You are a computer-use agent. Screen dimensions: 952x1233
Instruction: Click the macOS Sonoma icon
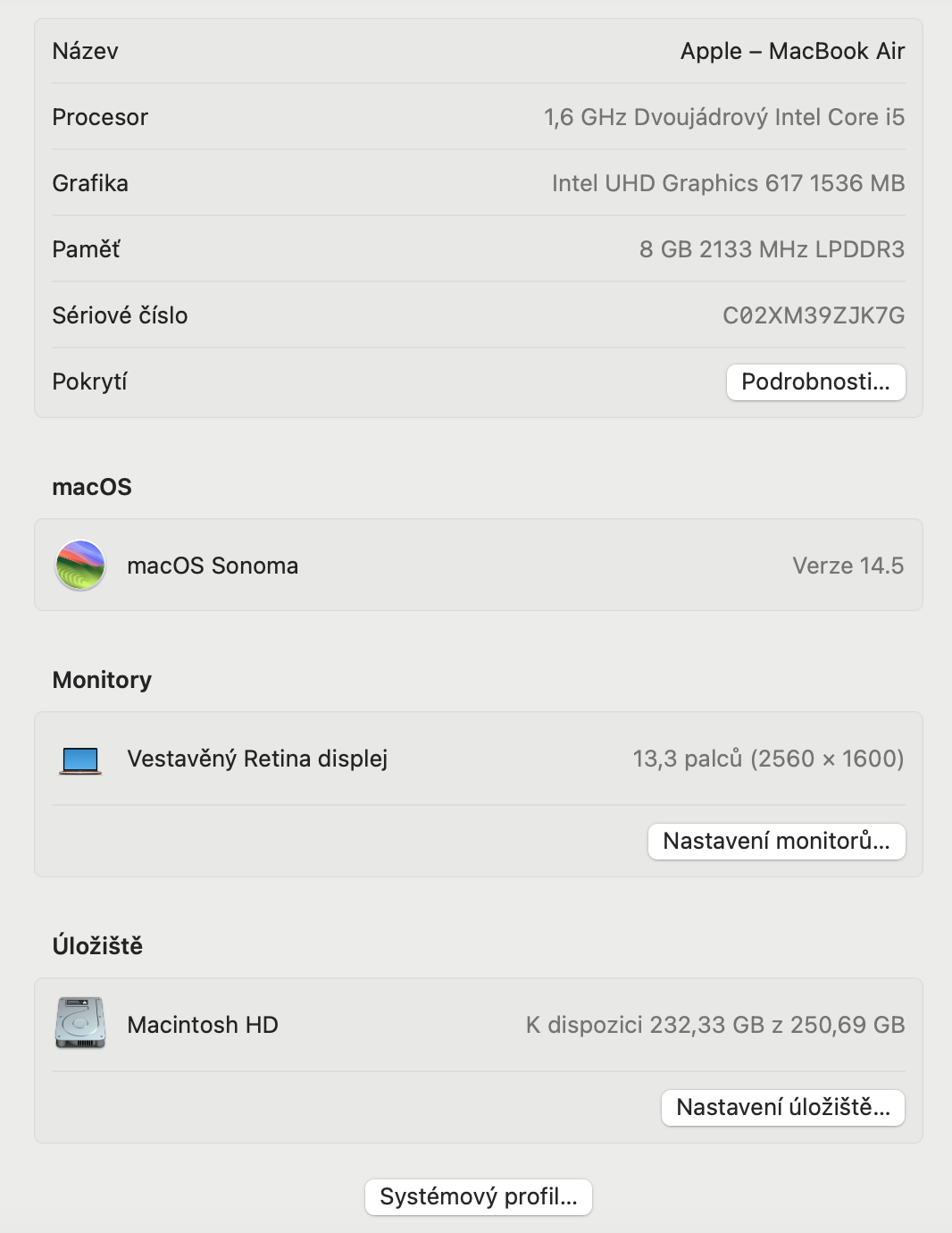click(x=80, y=566)
